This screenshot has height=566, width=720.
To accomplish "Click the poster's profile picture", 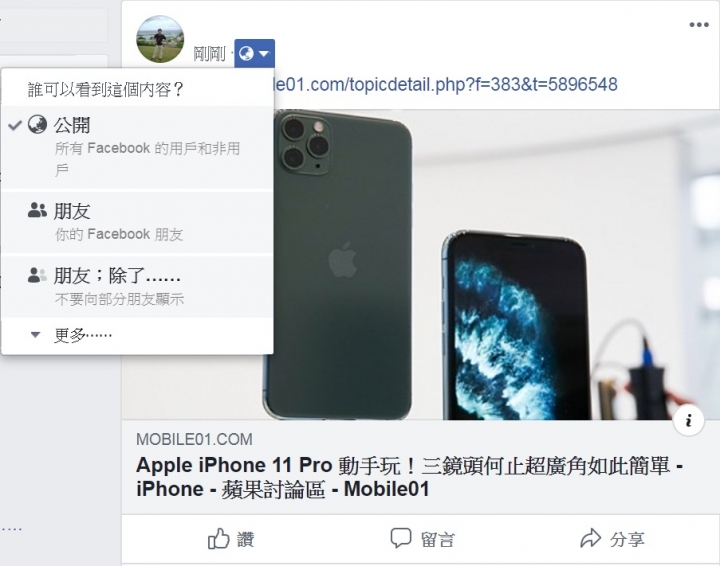I will click(160, 39).
